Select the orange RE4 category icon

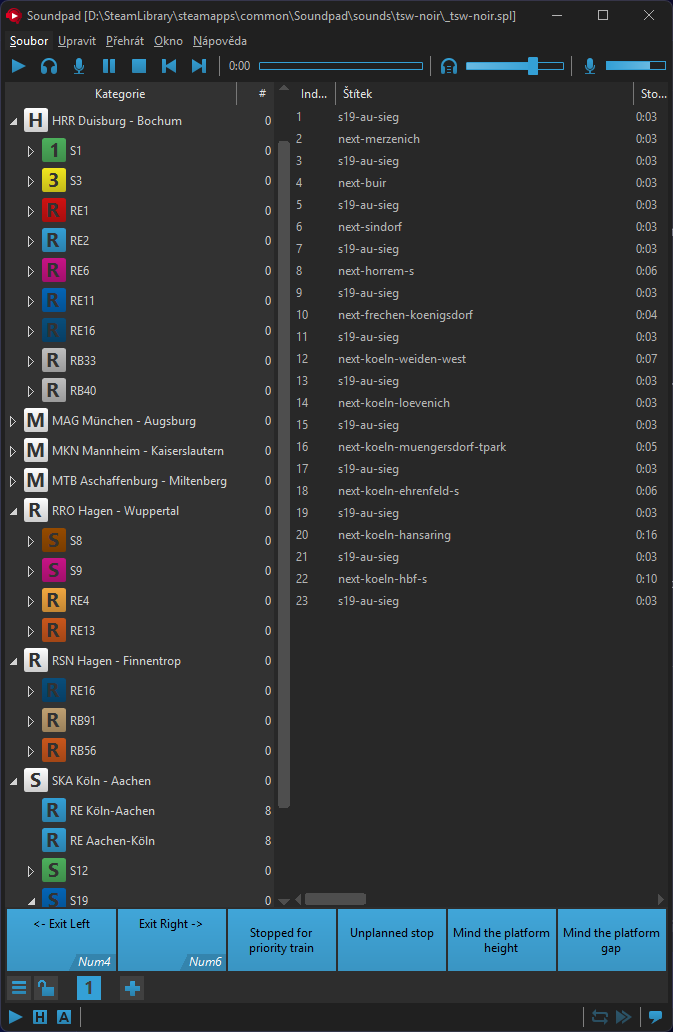pyautogui.click(x=54, y=601)
